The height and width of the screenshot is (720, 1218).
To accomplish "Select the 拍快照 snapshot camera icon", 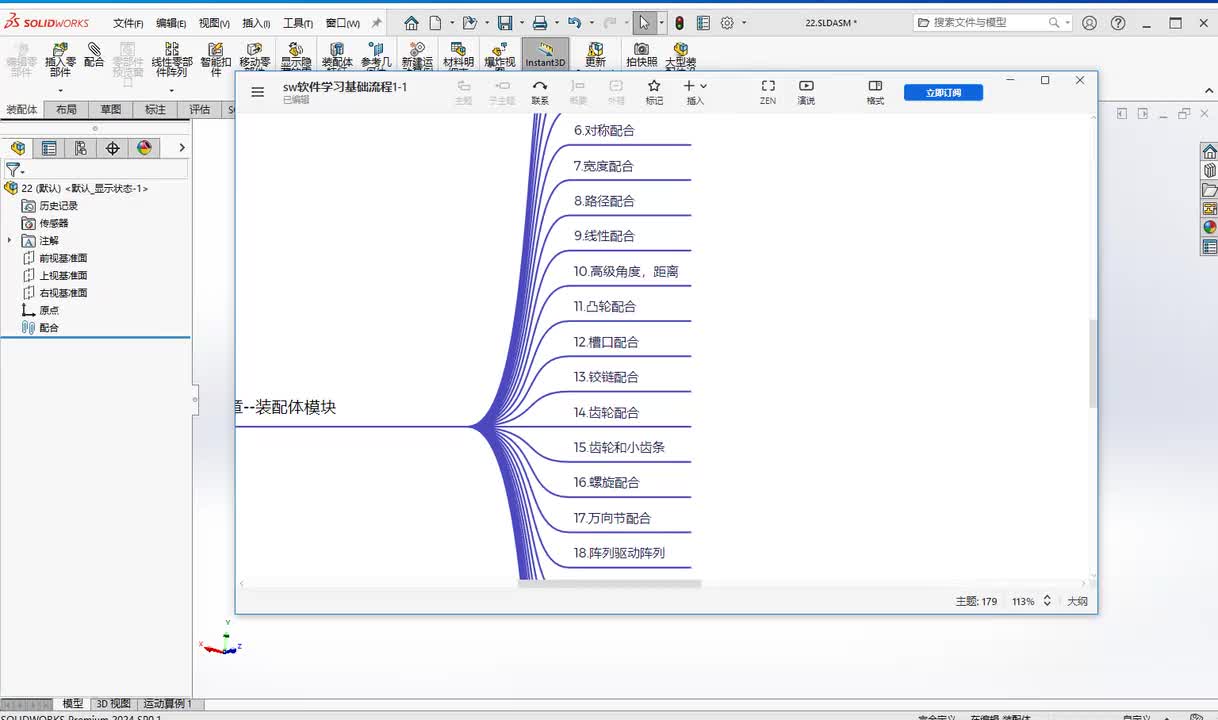I will coord(641,54).
